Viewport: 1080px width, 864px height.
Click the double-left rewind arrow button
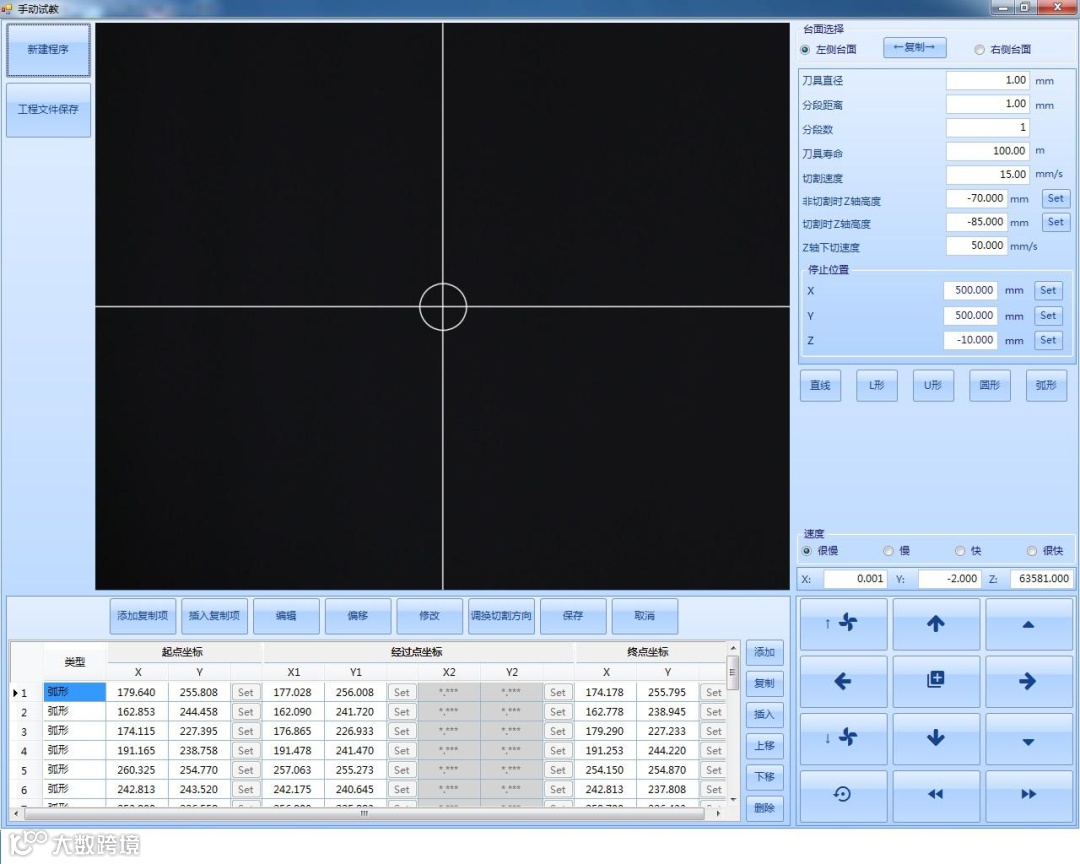coord(935,796)
